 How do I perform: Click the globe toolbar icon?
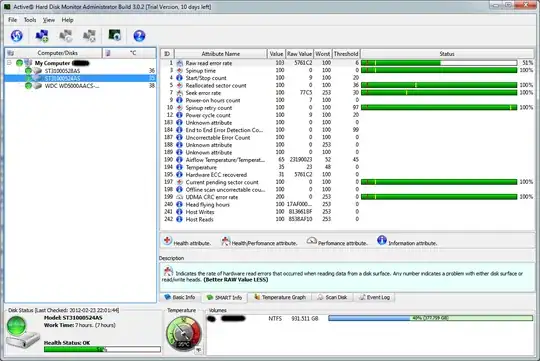[17, 36]
